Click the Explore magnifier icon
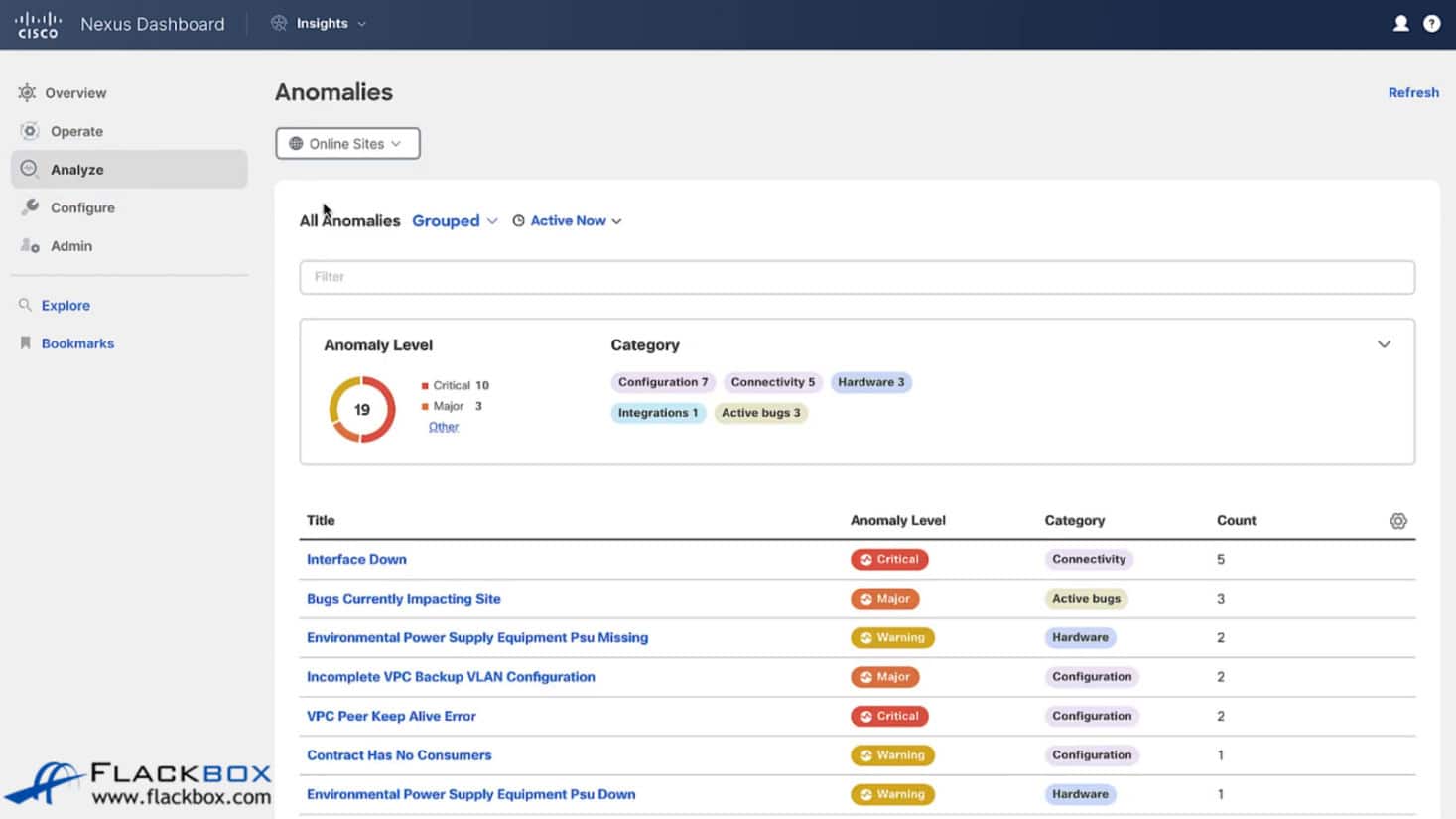The image size is (1456, 819). pos(25,305)
